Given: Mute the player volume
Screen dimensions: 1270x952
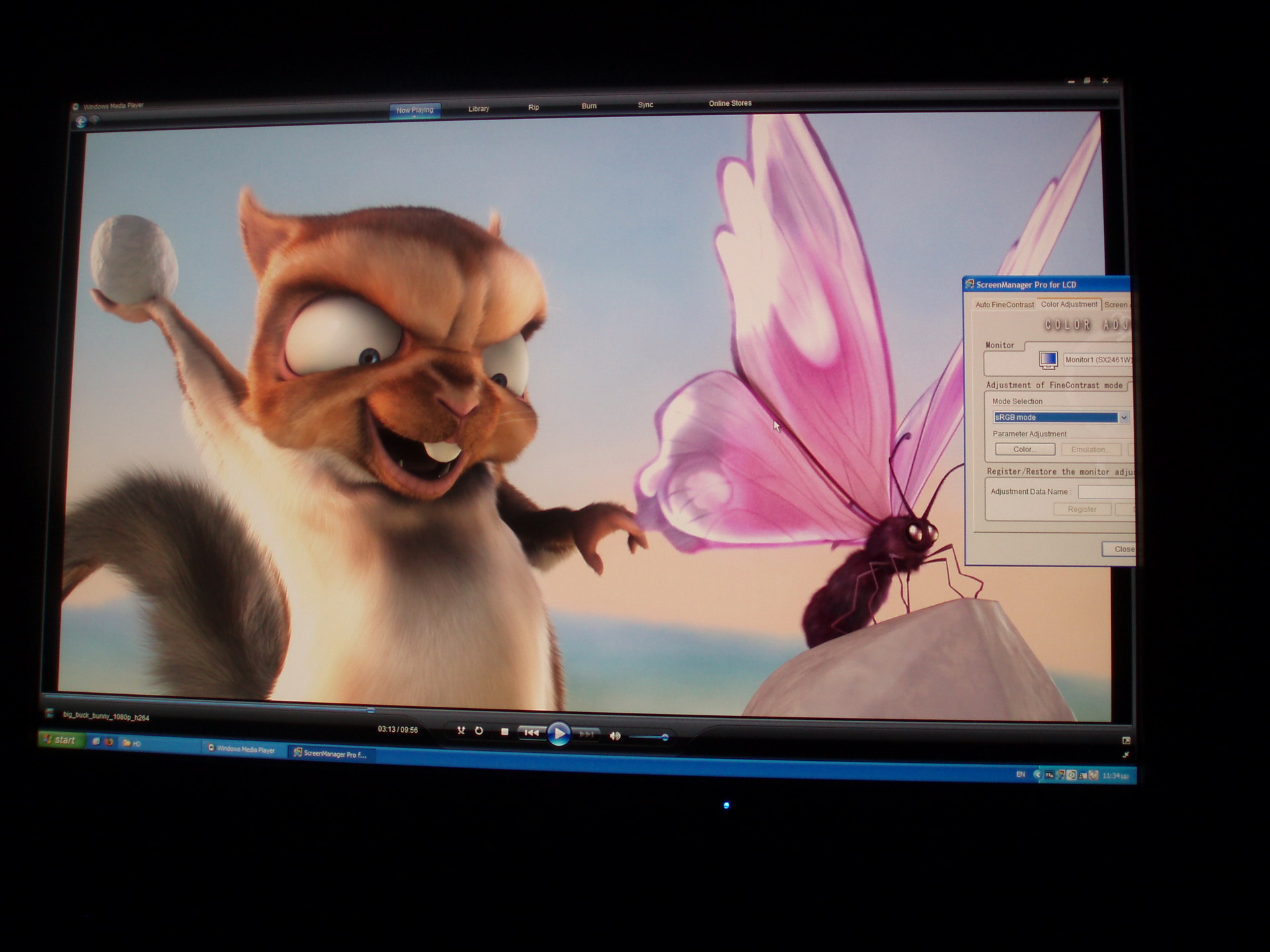Looking at the screenshot, I should click(615, 736).
